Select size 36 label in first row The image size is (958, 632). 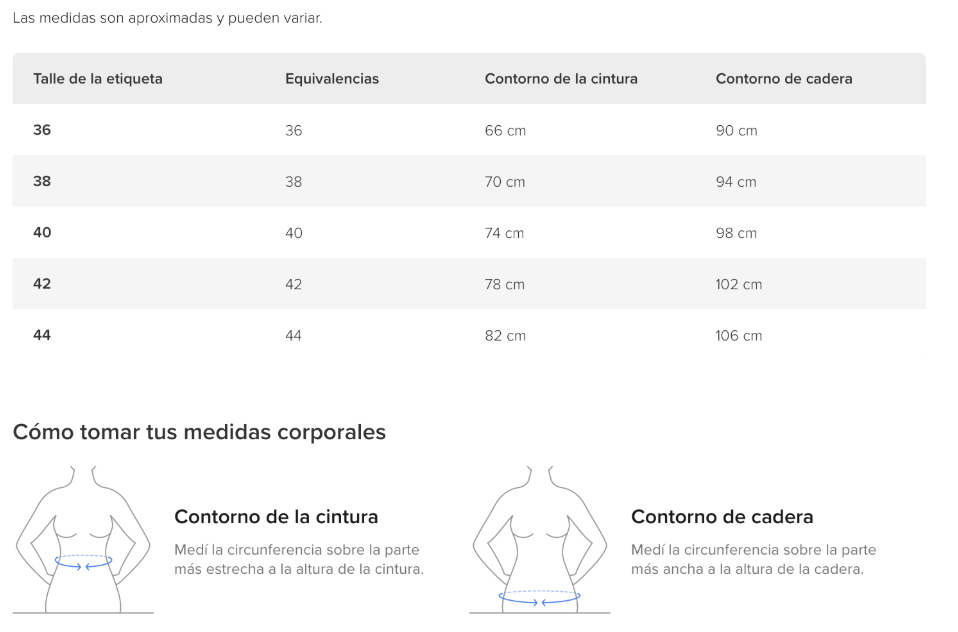42,130
